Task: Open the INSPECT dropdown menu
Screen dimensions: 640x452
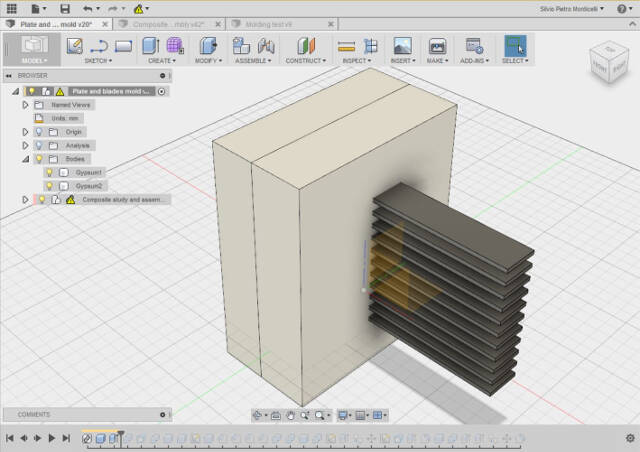Action: (x=356, y=60)
